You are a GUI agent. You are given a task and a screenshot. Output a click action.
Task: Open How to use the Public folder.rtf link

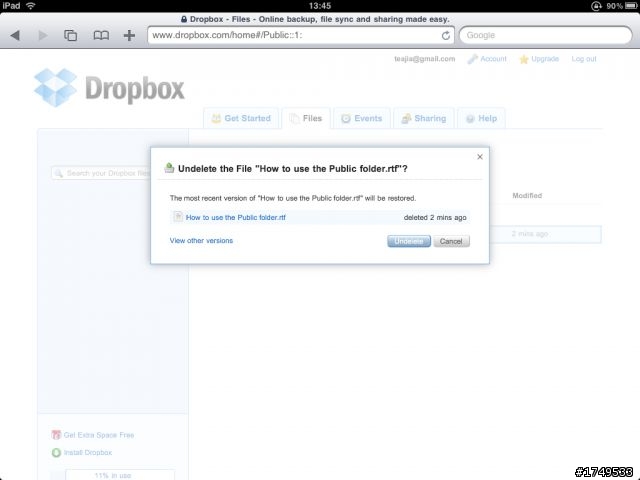[x=236, y=218]
